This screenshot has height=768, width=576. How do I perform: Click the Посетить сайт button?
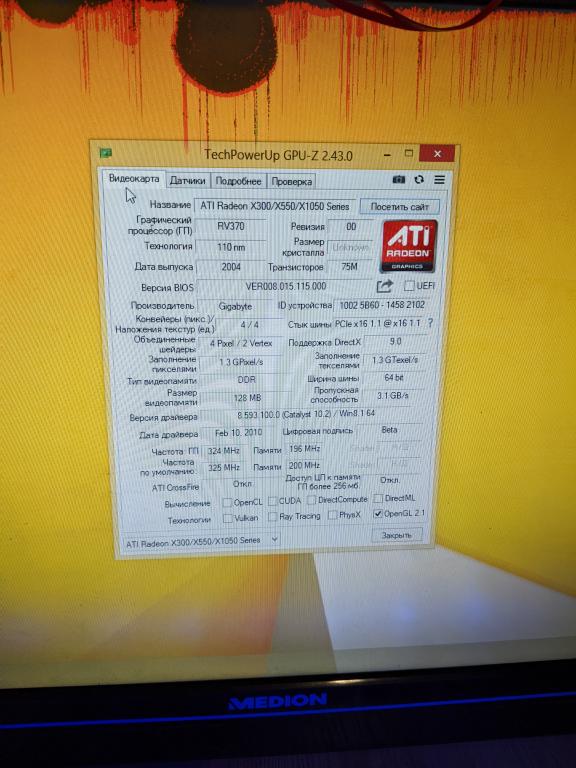399,206
